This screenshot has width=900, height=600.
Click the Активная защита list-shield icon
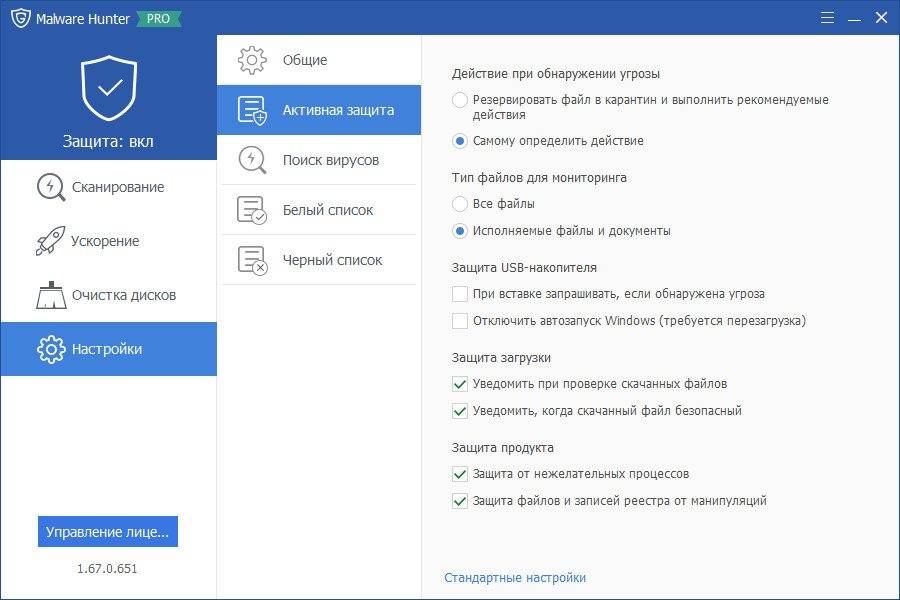252,110
